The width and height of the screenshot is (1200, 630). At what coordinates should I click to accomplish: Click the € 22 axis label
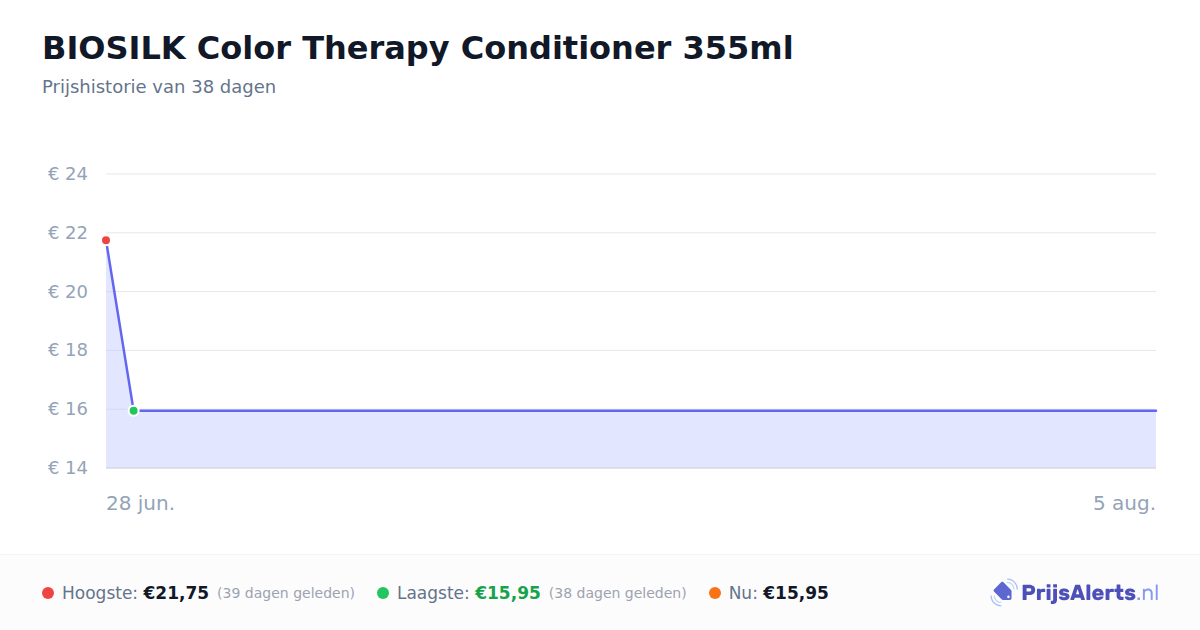pos(68,233)
